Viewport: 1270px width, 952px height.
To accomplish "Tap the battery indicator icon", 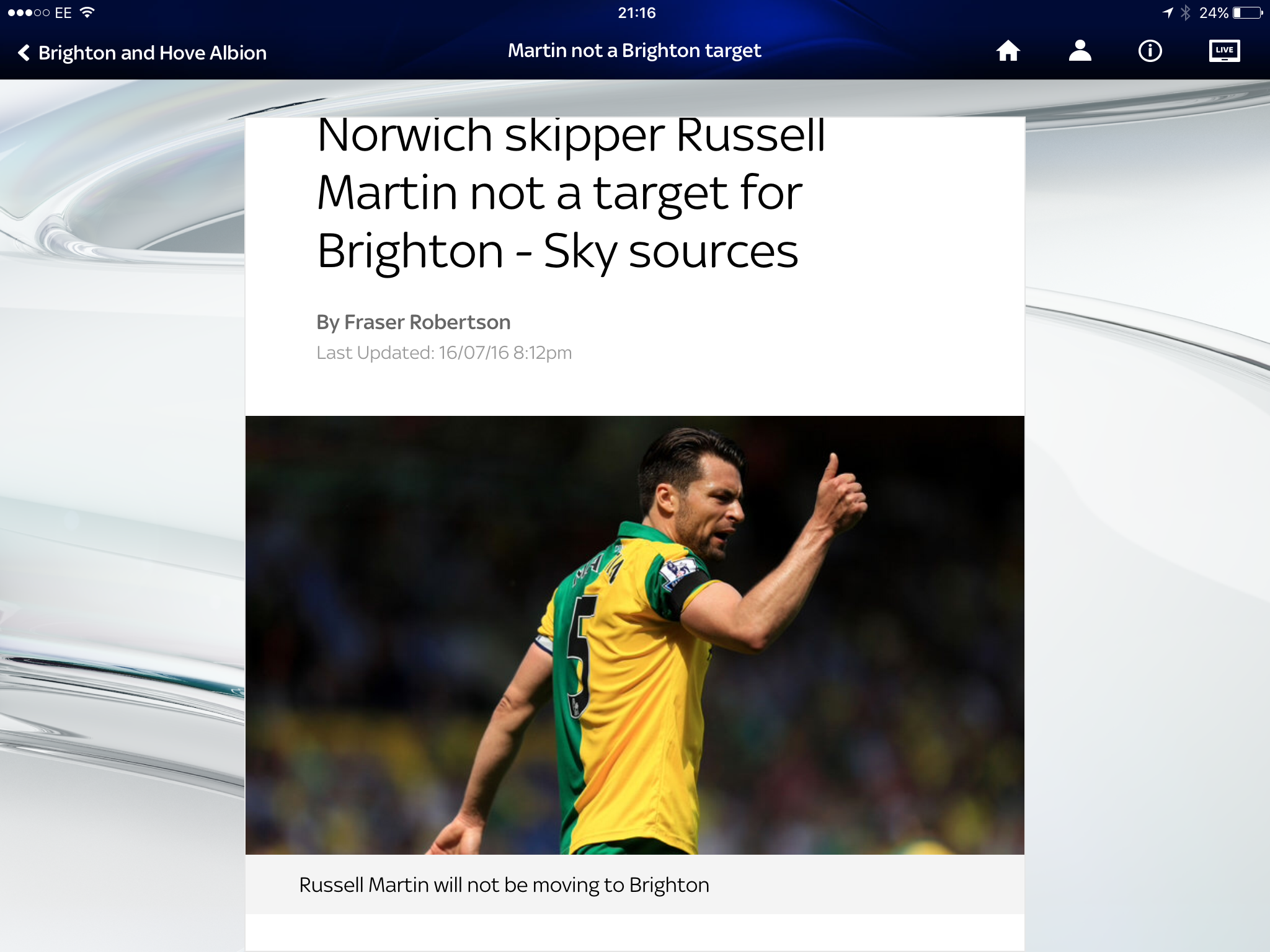I will [x=1248, y=12].
